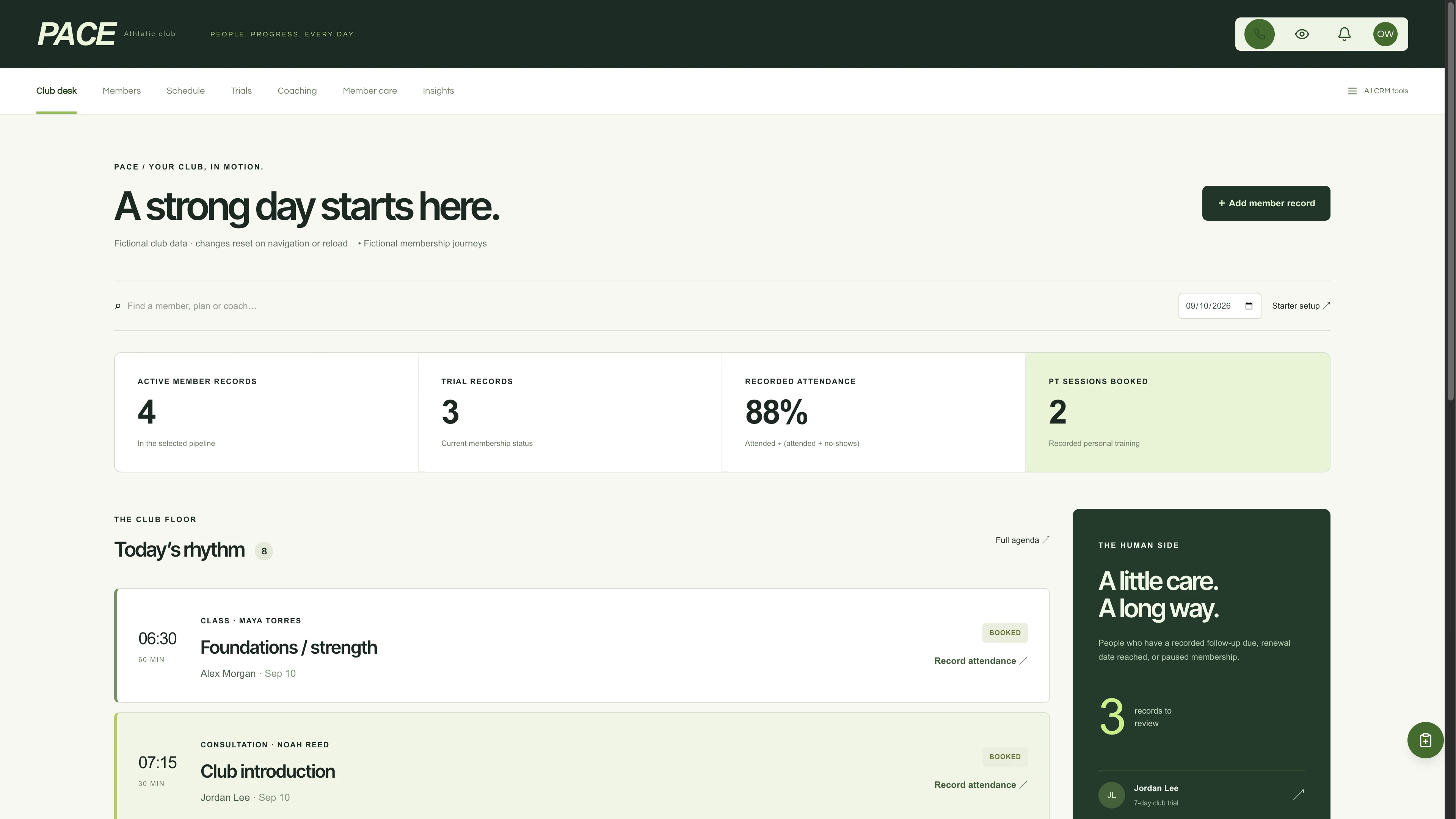Click Jordan Lee name in care panel
The height and width of the screenshot is (819, 1456).
coord(1156,788)
